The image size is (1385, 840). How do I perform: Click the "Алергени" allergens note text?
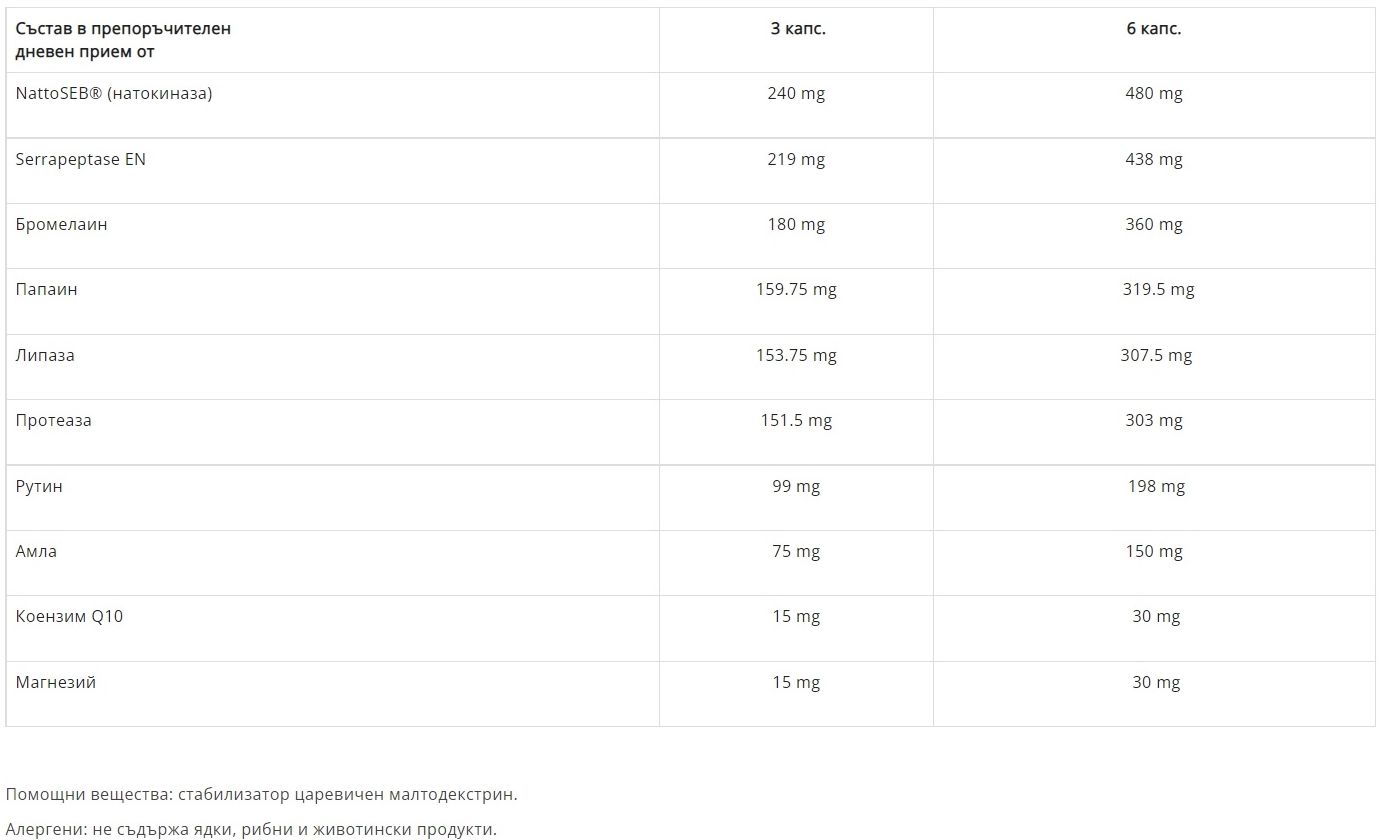point(251,829)
